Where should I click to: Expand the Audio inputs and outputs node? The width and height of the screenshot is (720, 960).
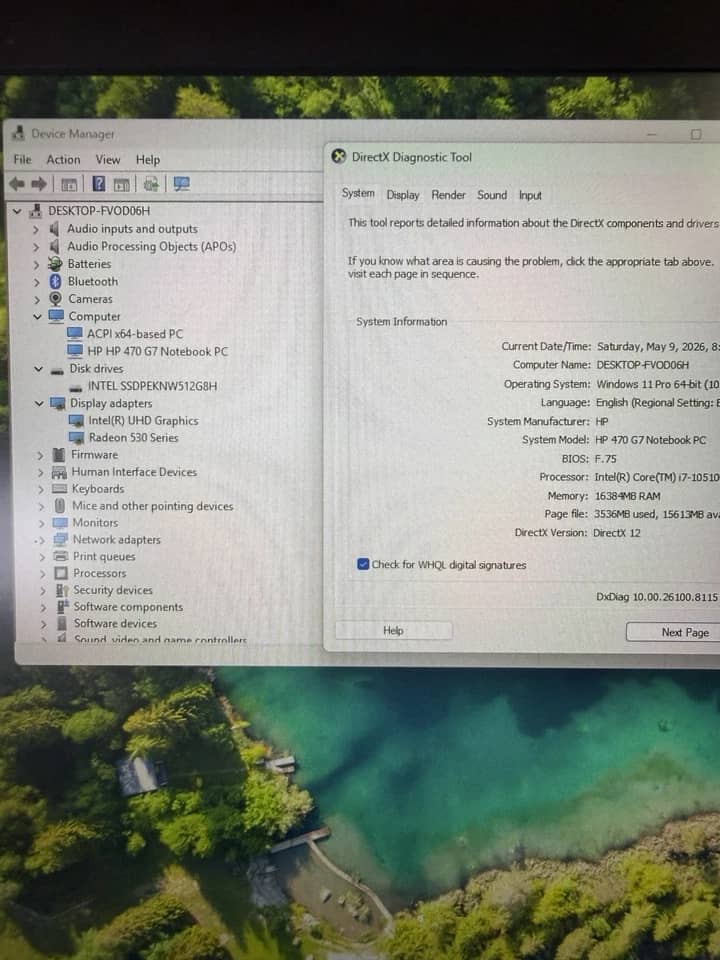[x=36, y=230]
